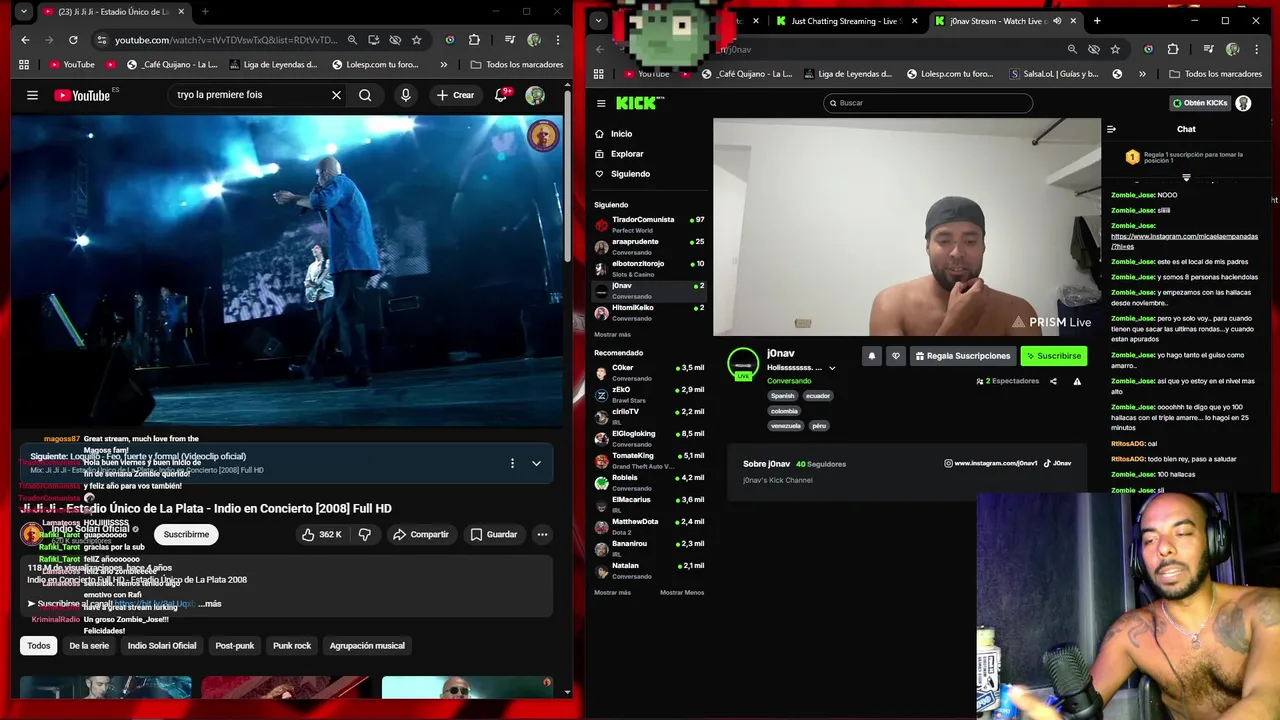This screenshot has width=1280, height=720.
Task: Click the j0nav live video player
Action: click(907, 227)
